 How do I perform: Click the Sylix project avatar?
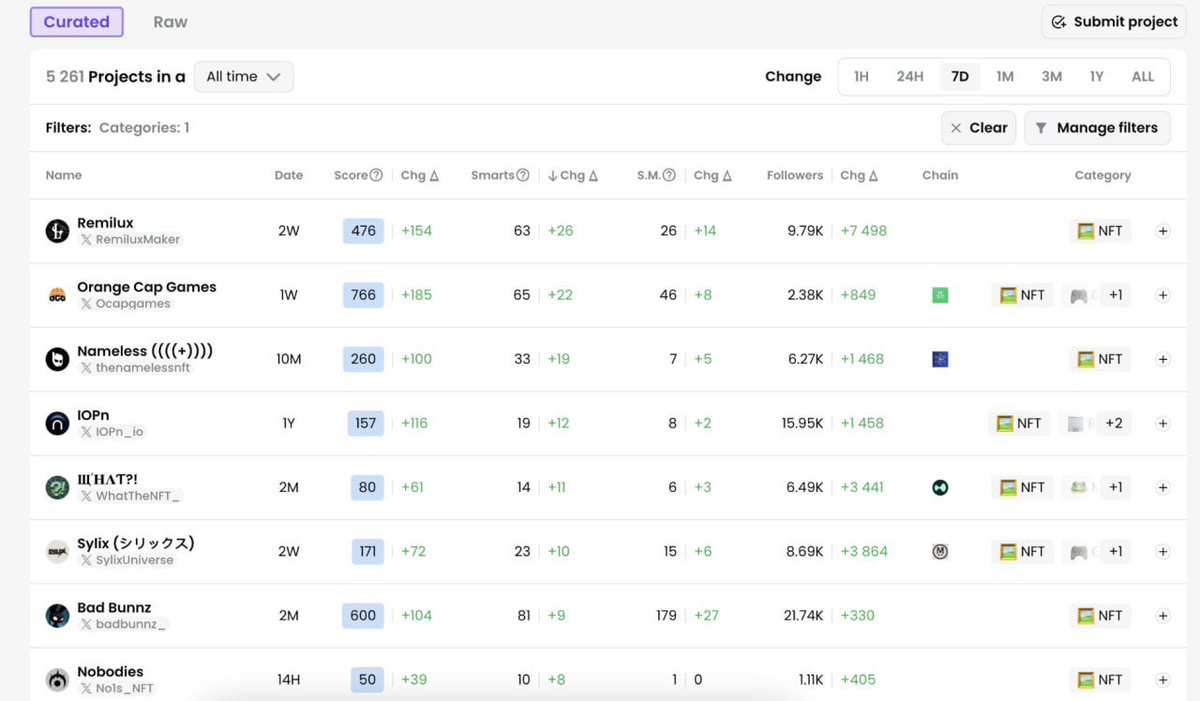pyautogui.click(x=58, y=551)
